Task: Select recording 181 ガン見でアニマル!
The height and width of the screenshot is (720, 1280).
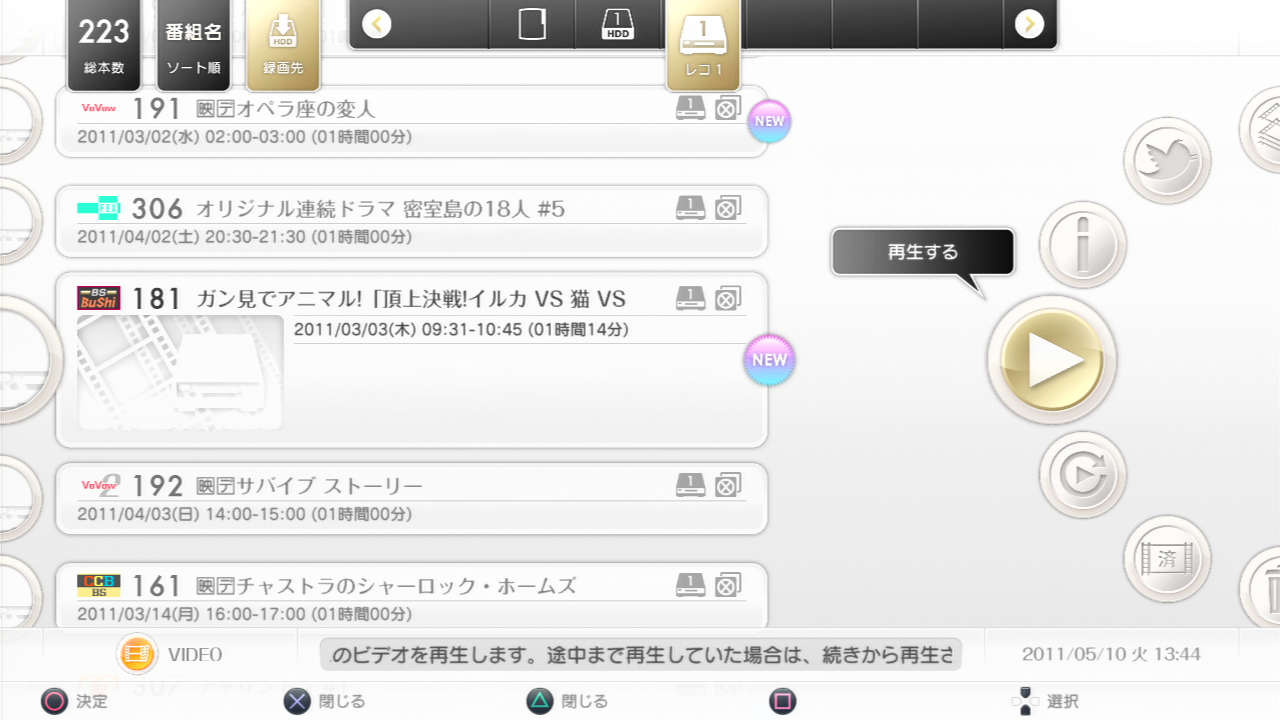Action: [411, 360]
